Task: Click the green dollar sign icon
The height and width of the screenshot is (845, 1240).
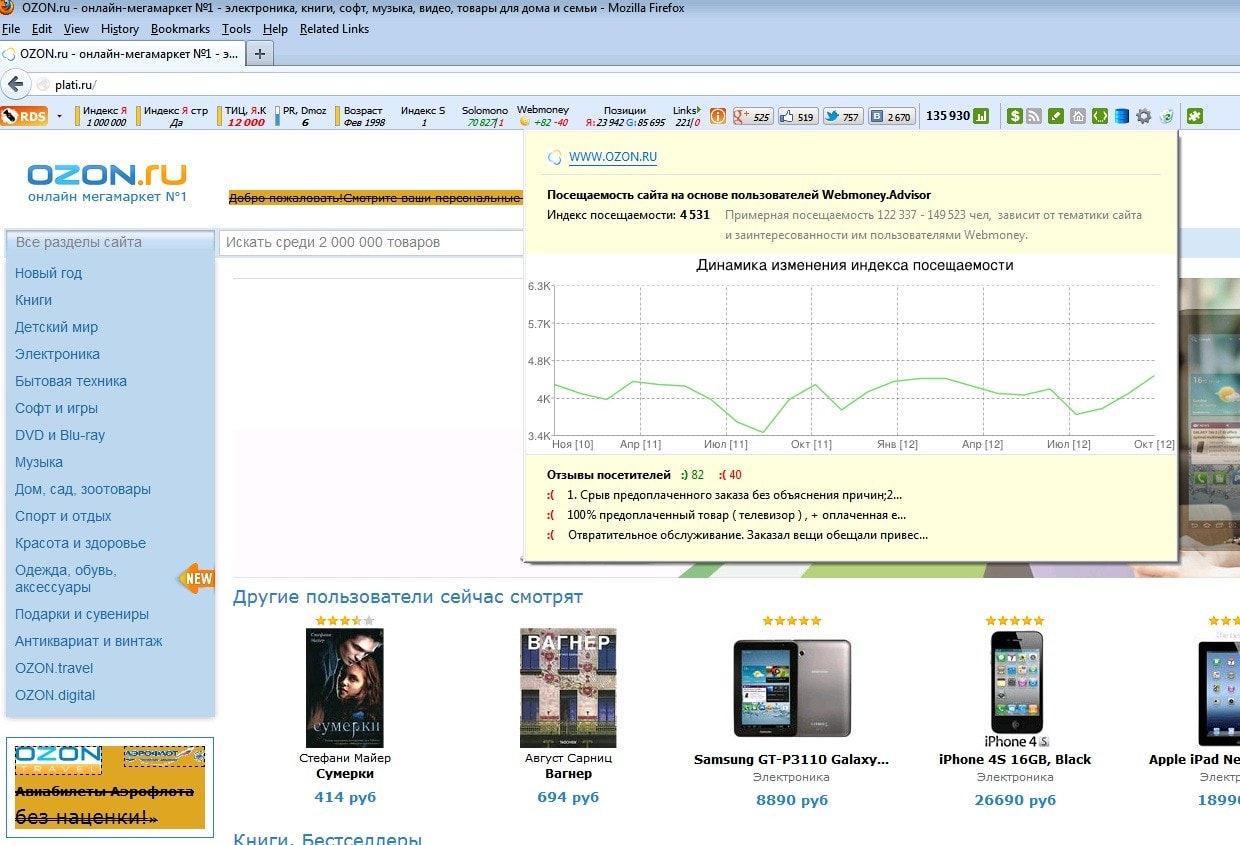Action: pyautogui.click(x=1015, y=116)
